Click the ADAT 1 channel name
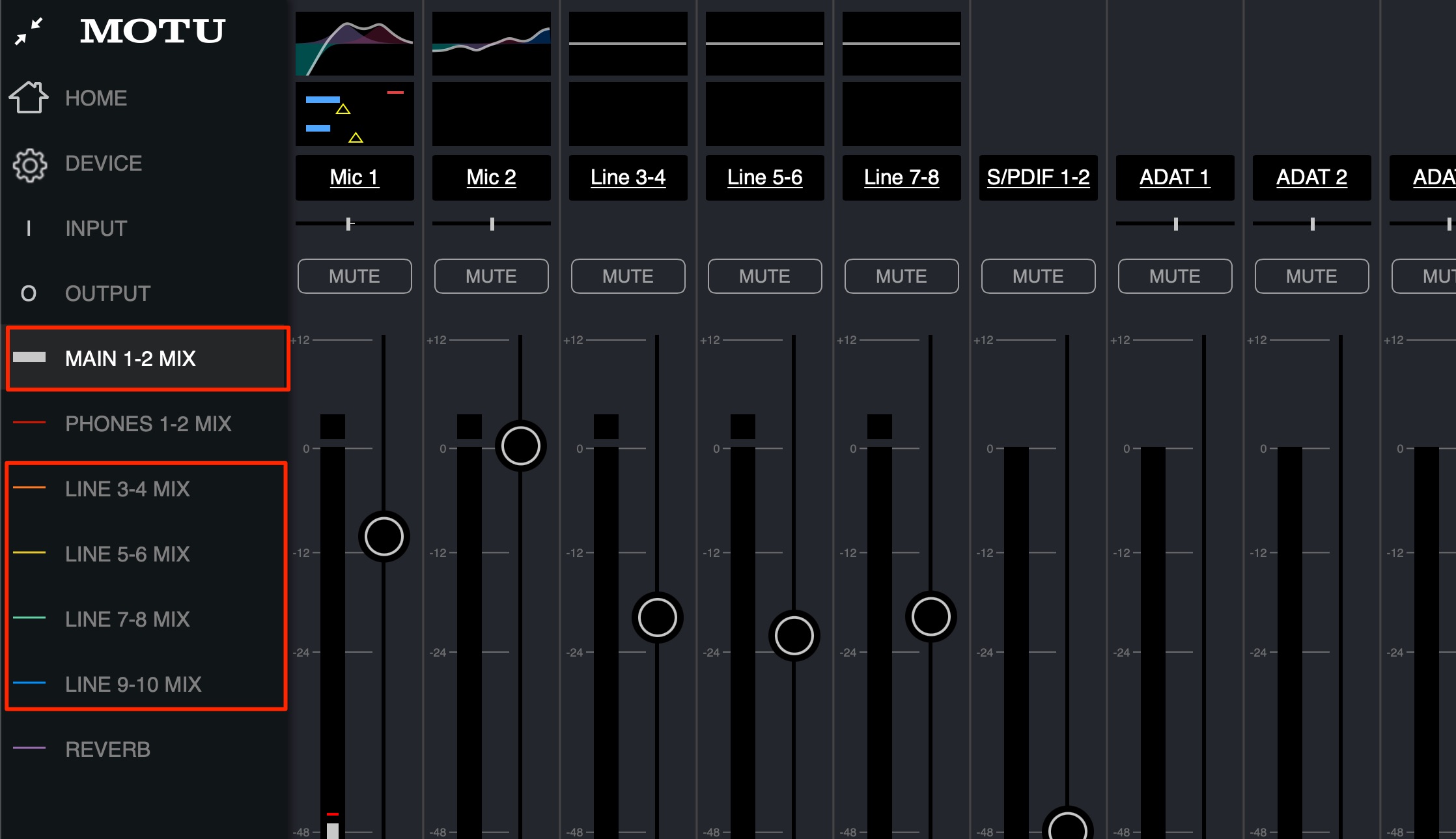The image size is (1456, 839). click(x=1175, y=177)
